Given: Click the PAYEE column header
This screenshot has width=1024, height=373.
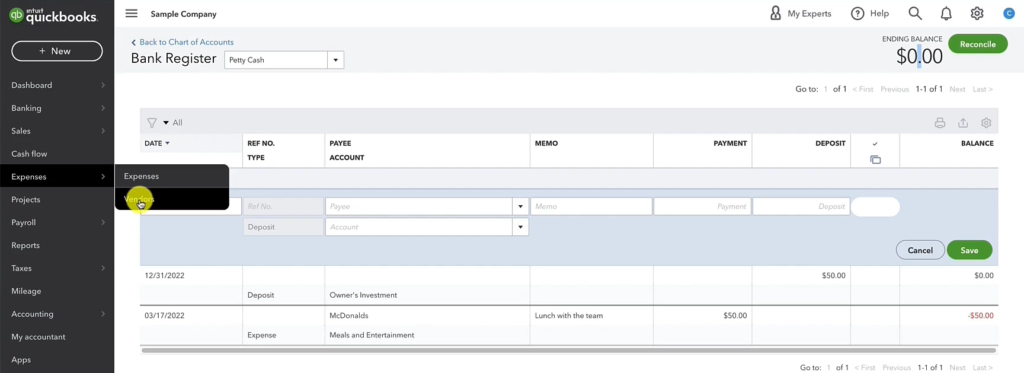Looking at the screenshot, I should [340, 143].
